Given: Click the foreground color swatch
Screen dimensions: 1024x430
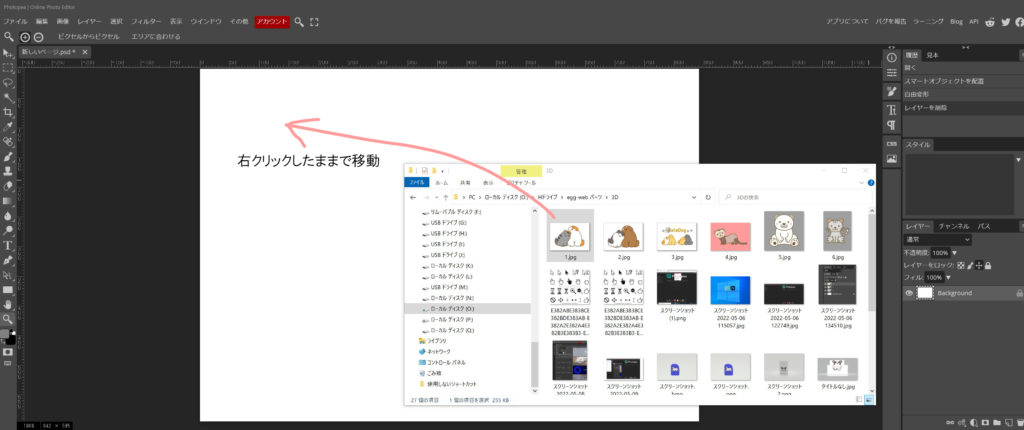Looking at the screenshot, I should [6, 332].
